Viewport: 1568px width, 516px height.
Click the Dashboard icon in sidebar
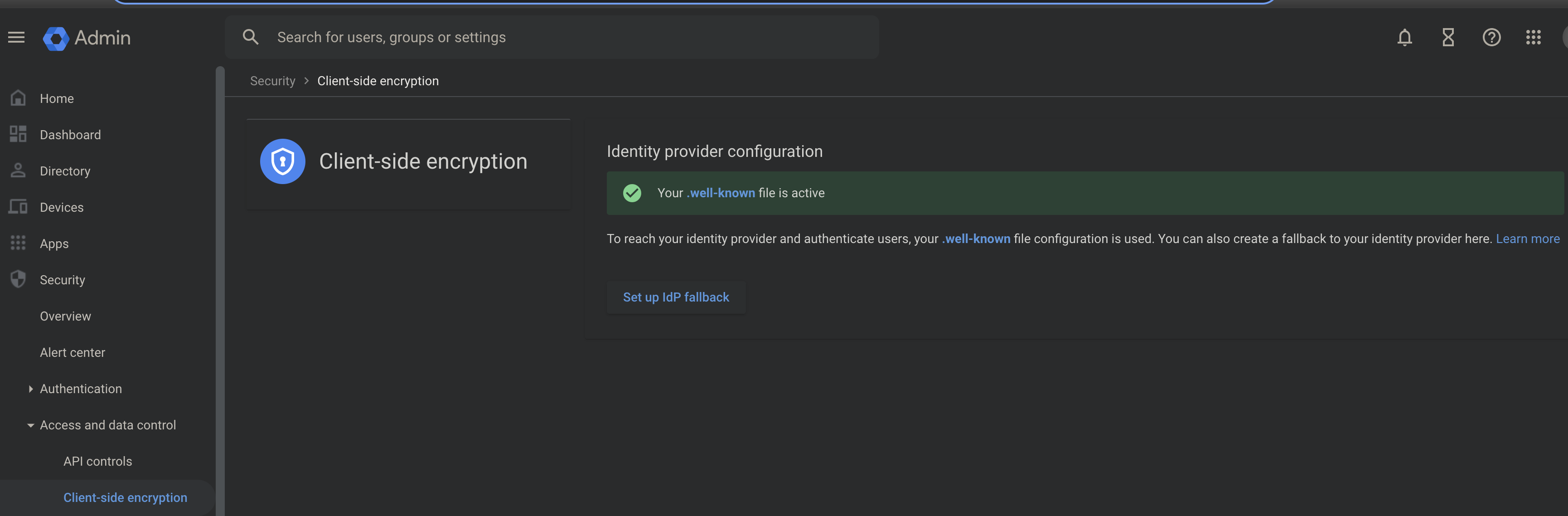click(x=18, y=134)
